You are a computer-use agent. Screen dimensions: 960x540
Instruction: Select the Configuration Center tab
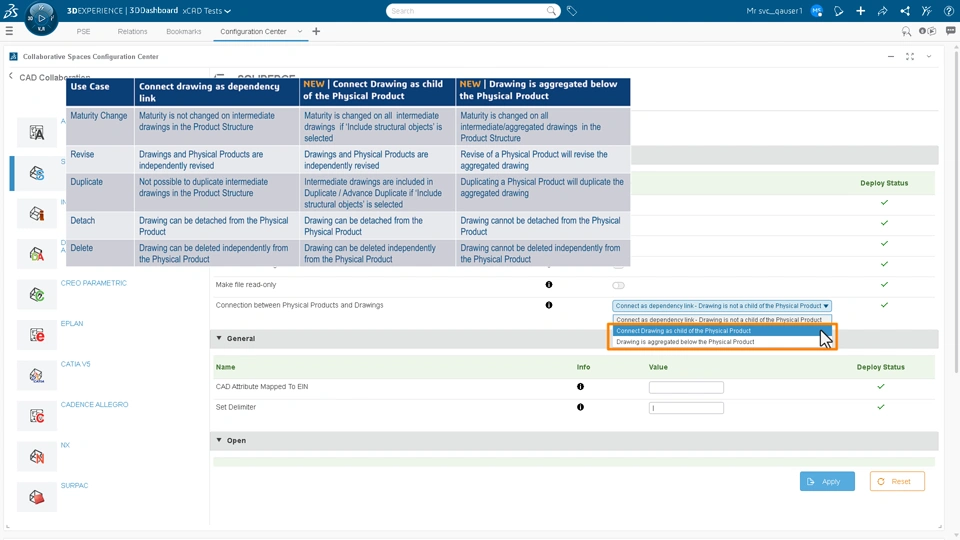253,31
